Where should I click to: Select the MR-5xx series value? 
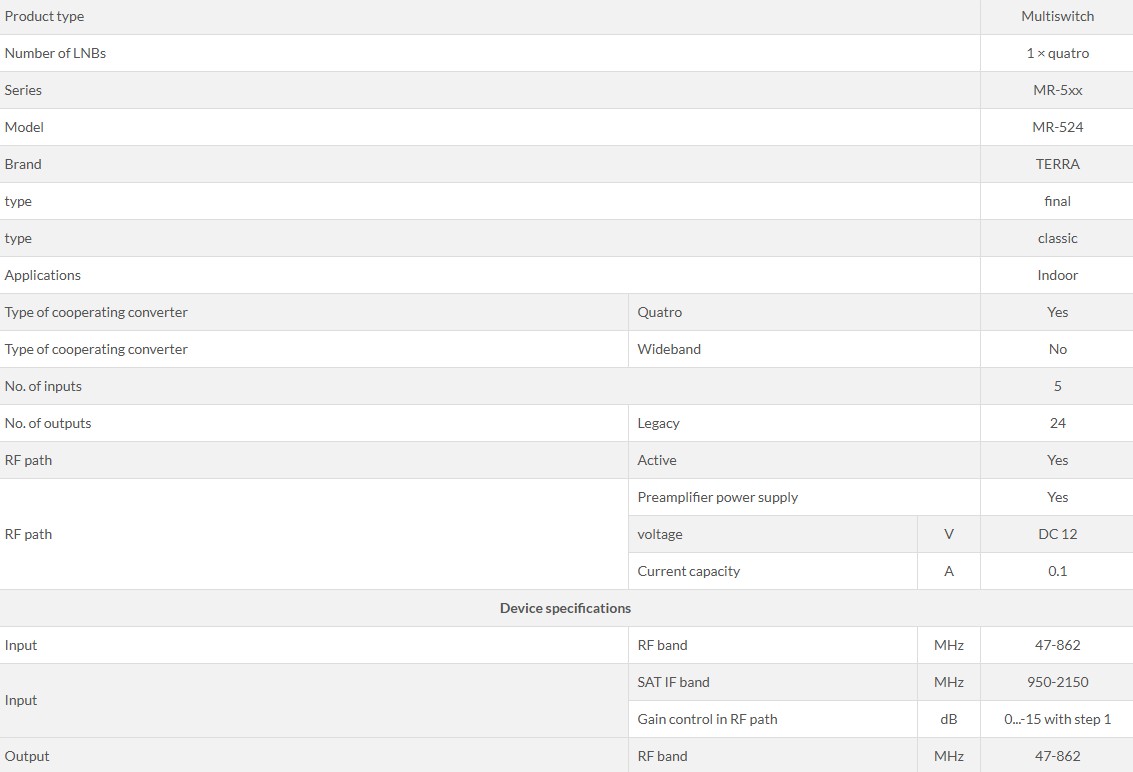point(1057,90)
